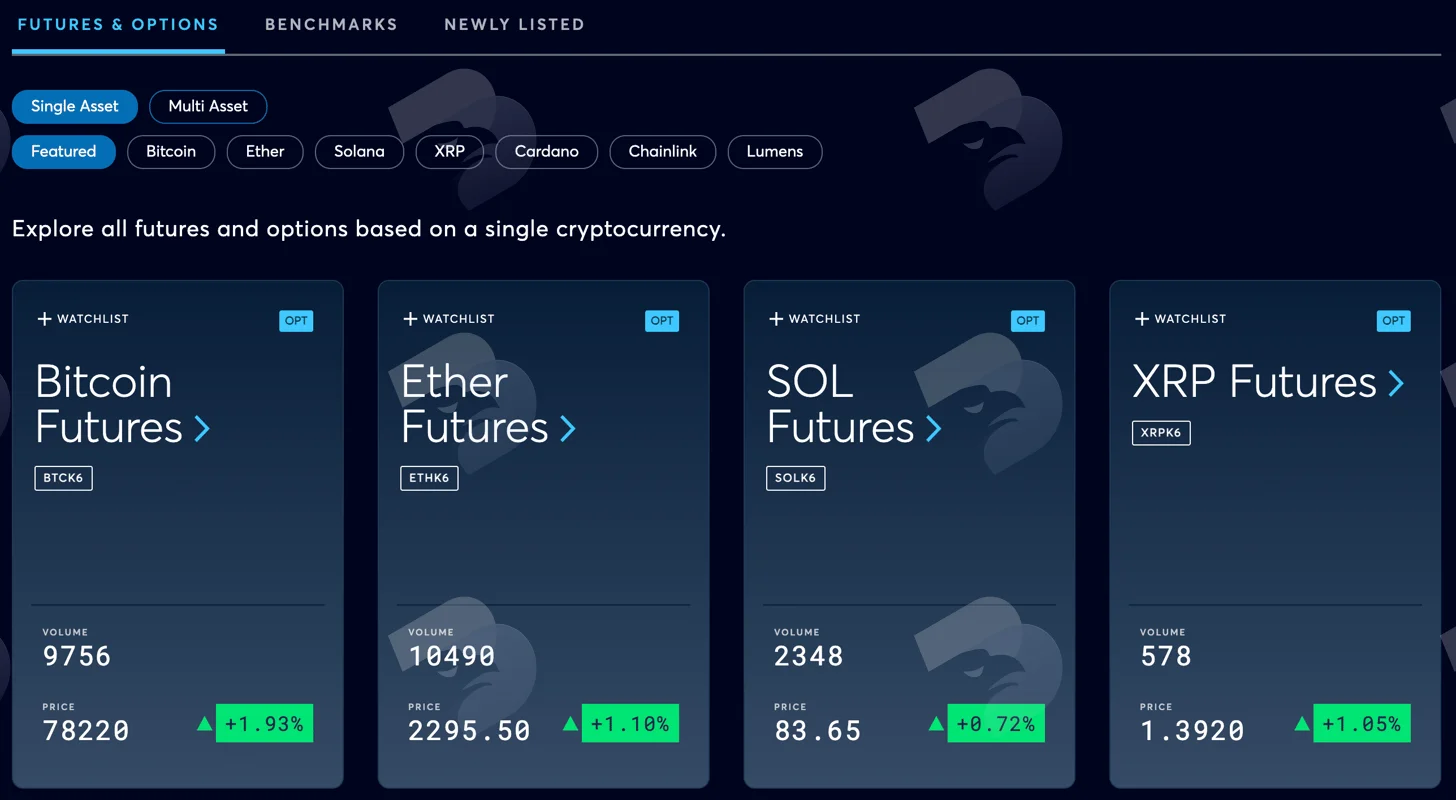Switch to the Benchmarks tab
1456x800 pixels.
click(x=331, y=24)
